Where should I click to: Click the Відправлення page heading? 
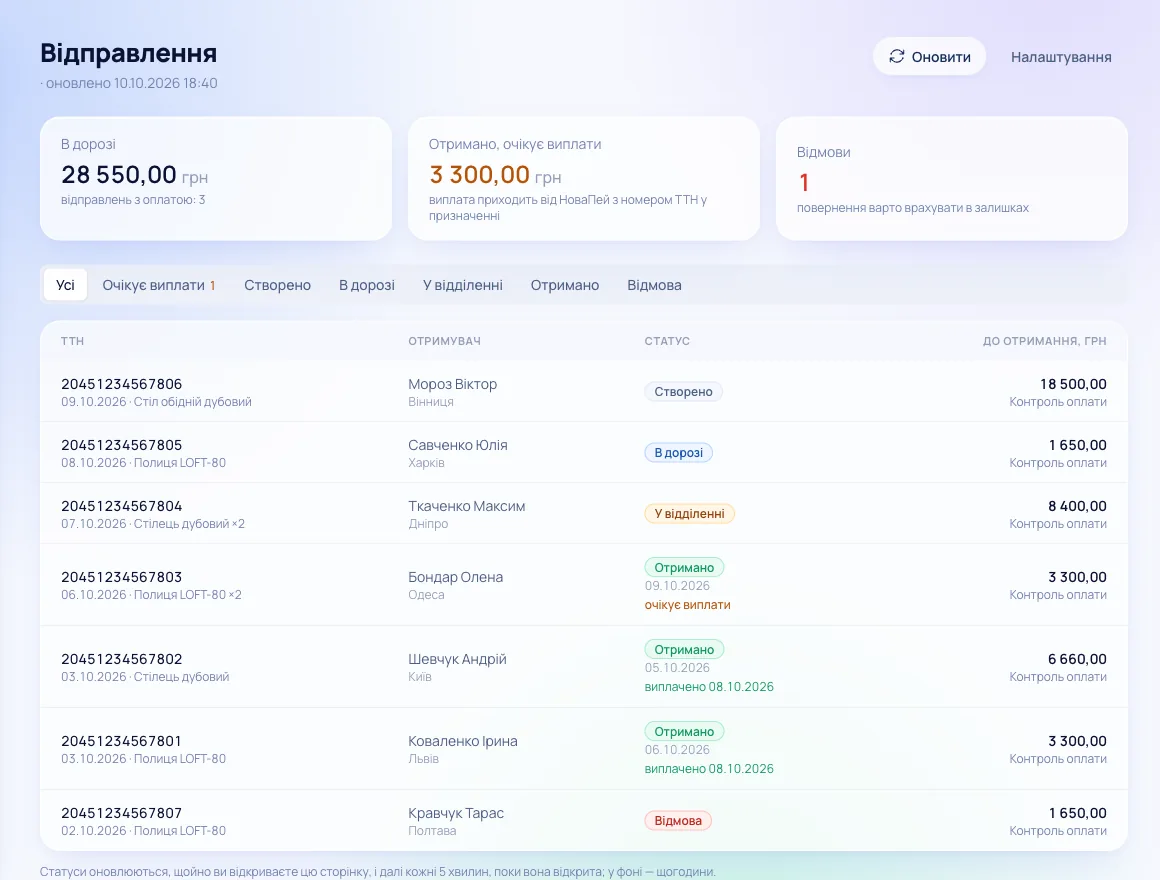[128, 53]
